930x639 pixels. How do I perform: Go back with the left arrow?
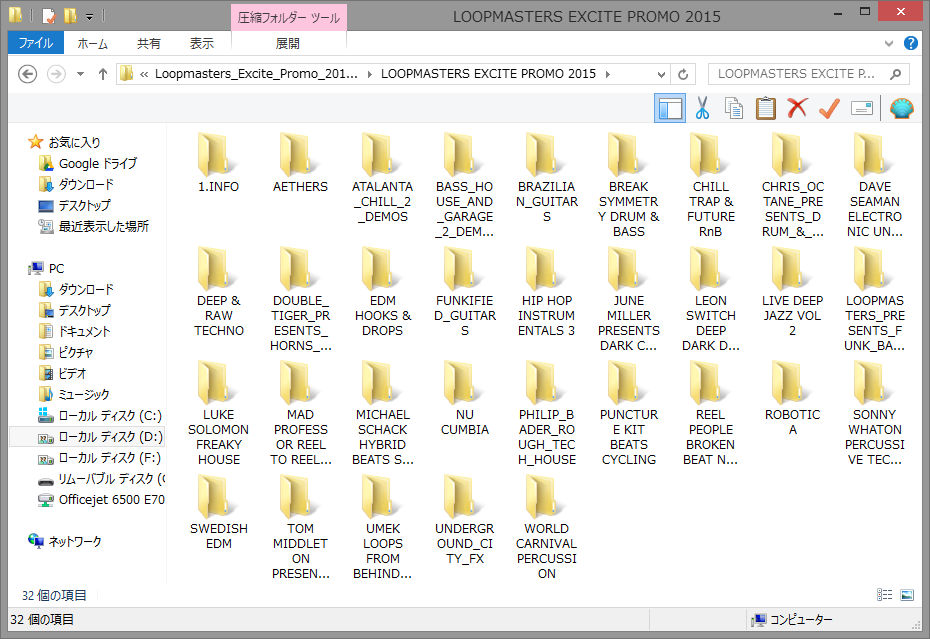pos(27,74)
